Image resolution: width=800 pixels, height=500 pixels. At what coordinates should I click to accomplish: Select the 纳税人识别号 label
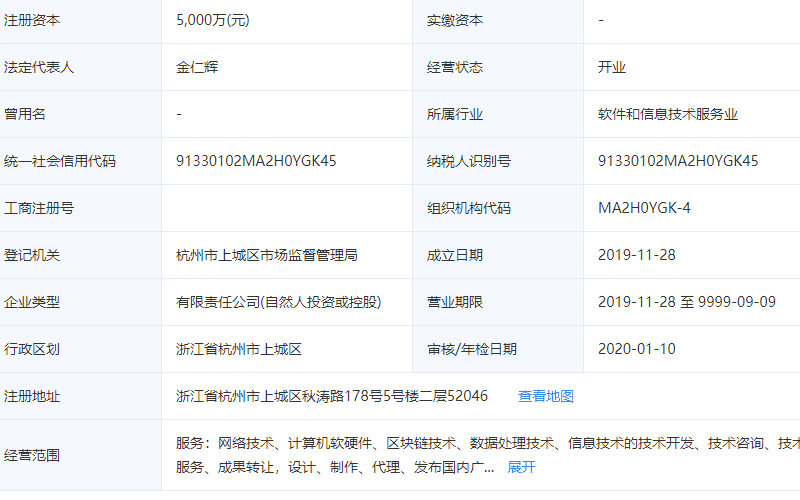pyautogui.click(x=468, y=161)
